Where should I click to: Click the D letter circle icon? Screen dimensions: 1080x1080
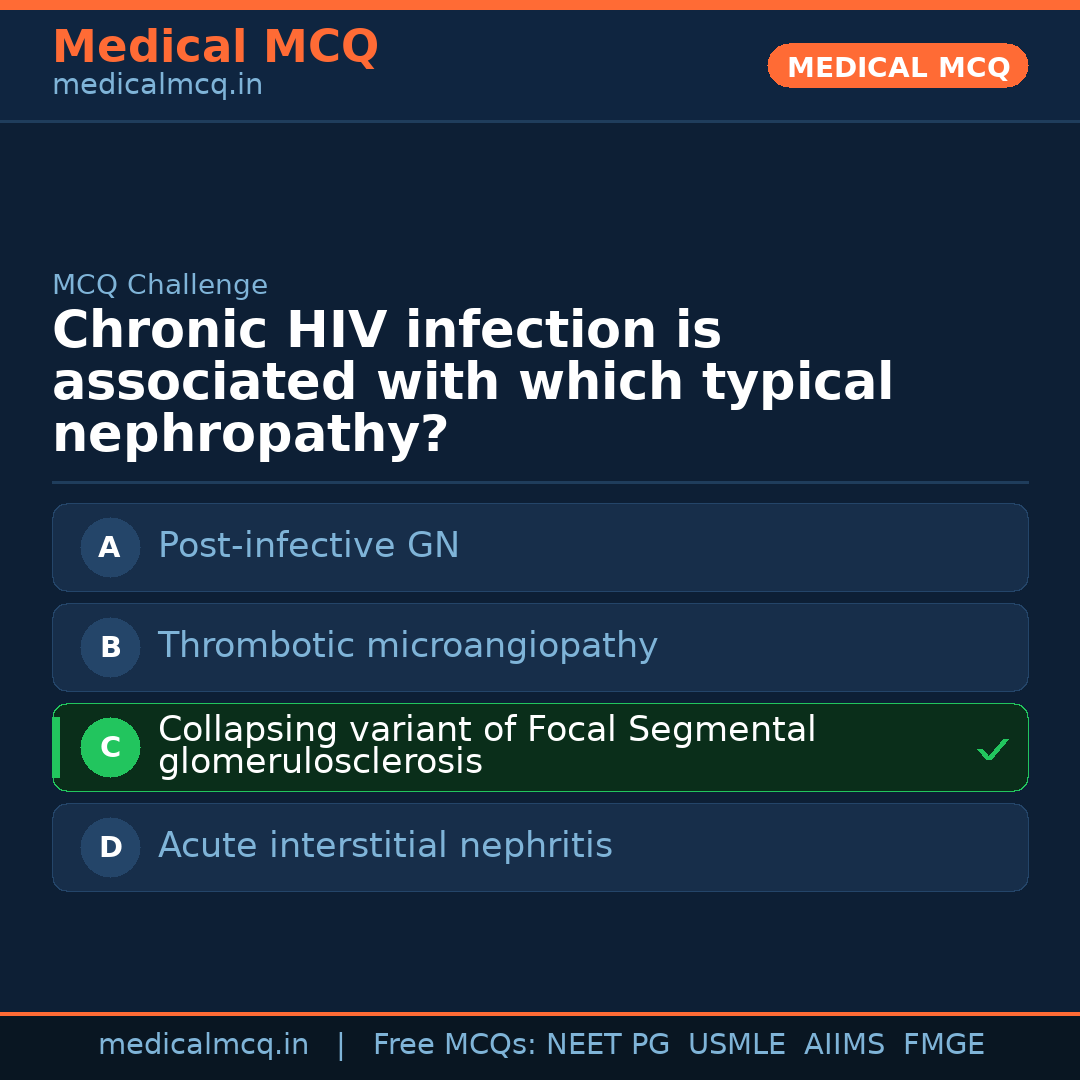point(110,847)
